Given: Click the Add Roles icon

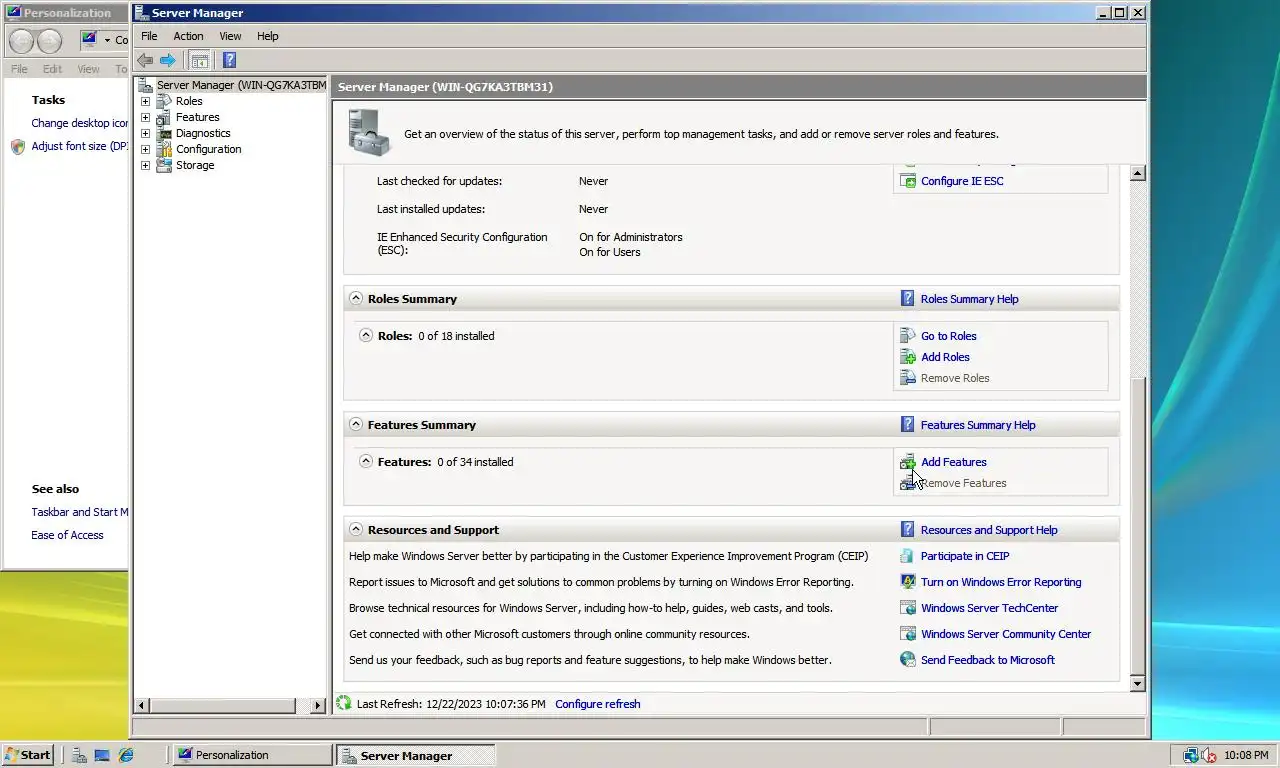Looking at the screenshot, I should point(908,357).
